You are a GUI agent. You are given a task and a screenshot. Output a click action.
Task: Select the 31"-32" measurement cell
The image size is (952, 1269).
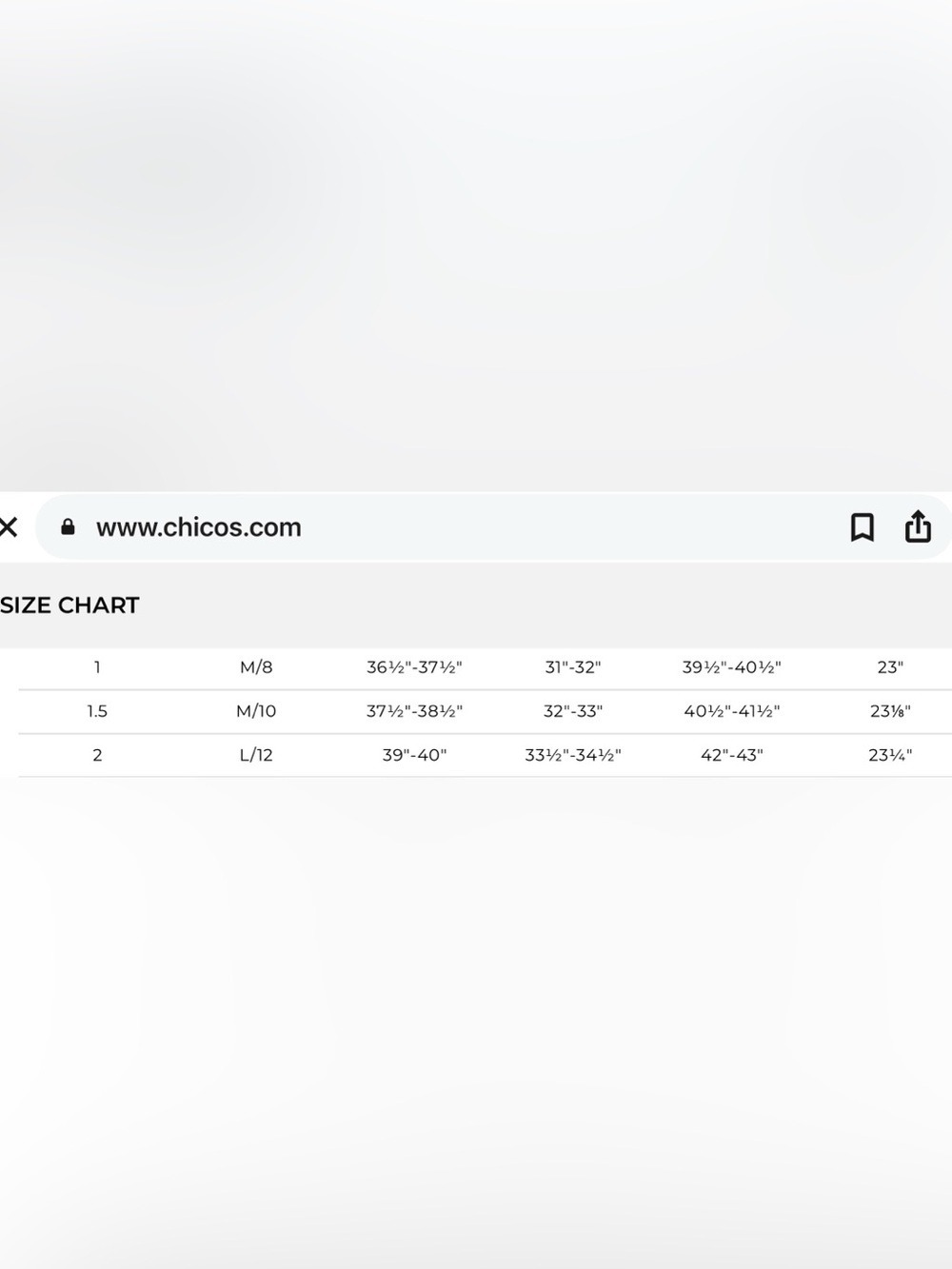573,667
